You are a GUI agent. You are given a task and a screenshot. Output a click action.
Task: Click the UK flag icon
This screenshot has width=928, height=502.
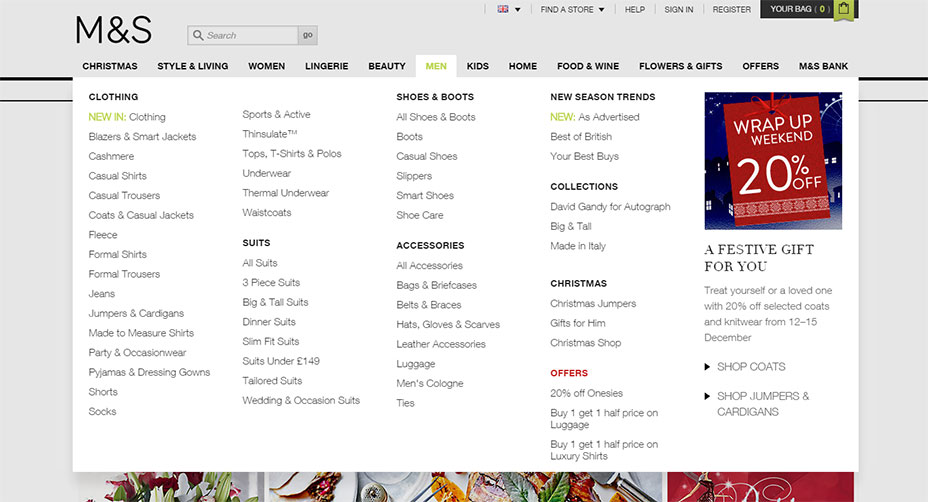503,9
